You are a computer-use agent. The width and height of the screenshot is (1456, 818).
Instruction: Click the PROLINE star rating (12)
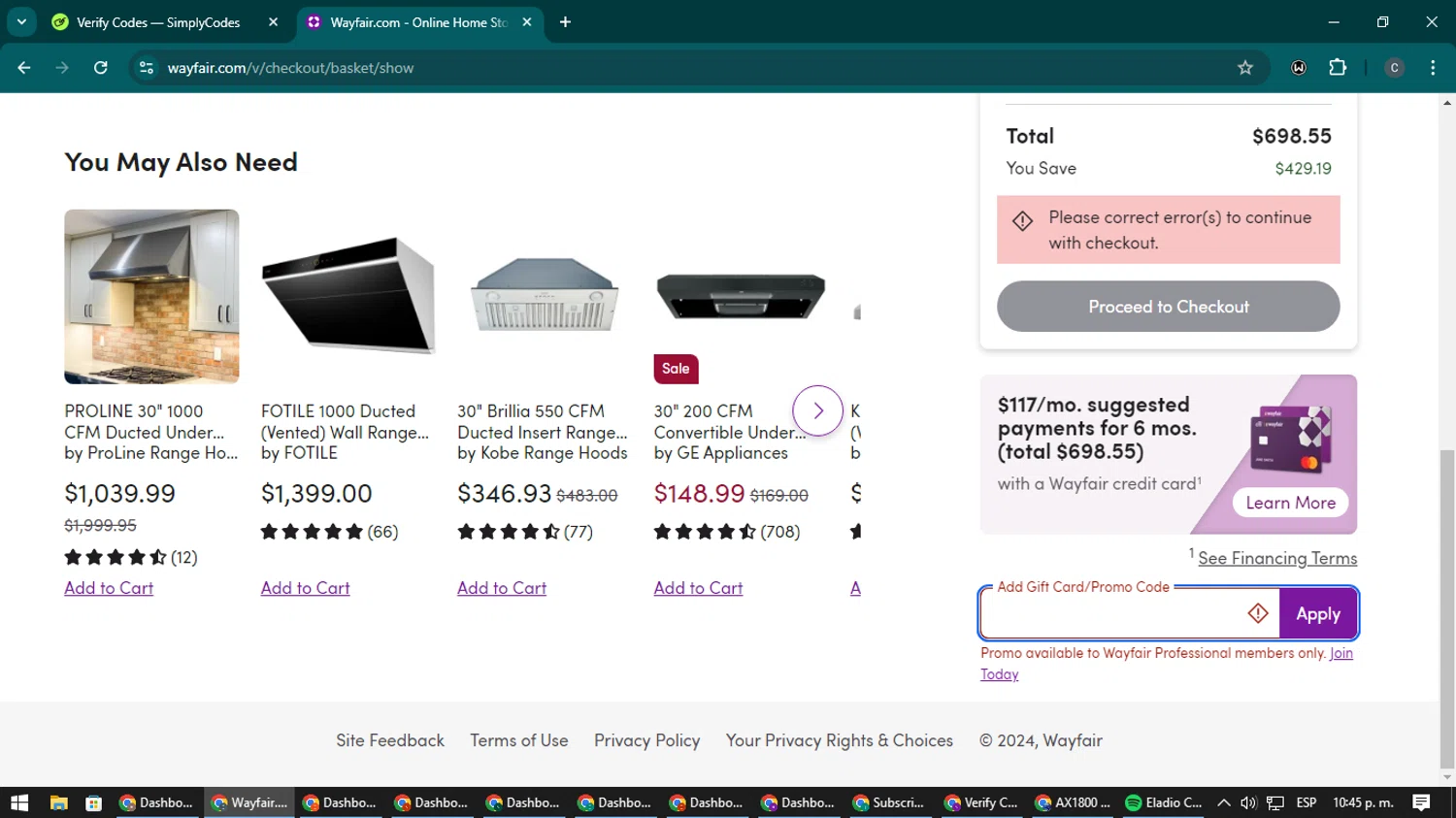pos(131,557)
